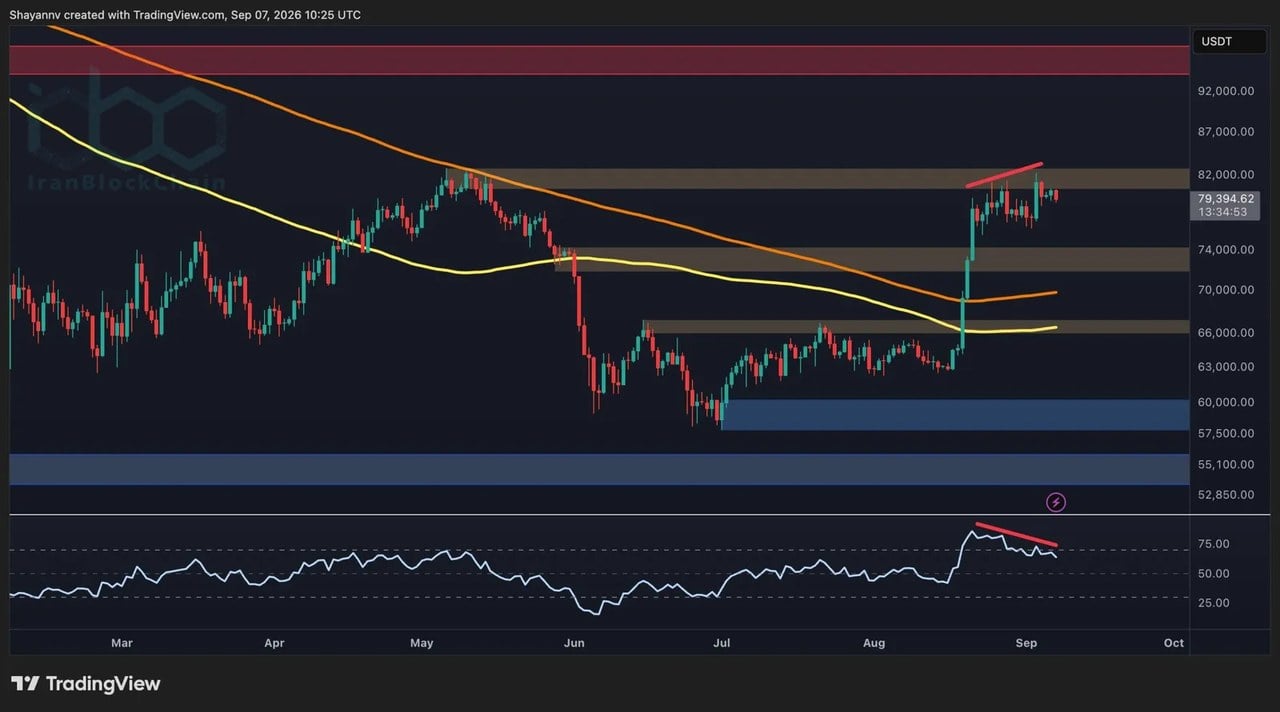Click the TradingView wordmark text
The image size is (1280, 712).
click(103, 684)
